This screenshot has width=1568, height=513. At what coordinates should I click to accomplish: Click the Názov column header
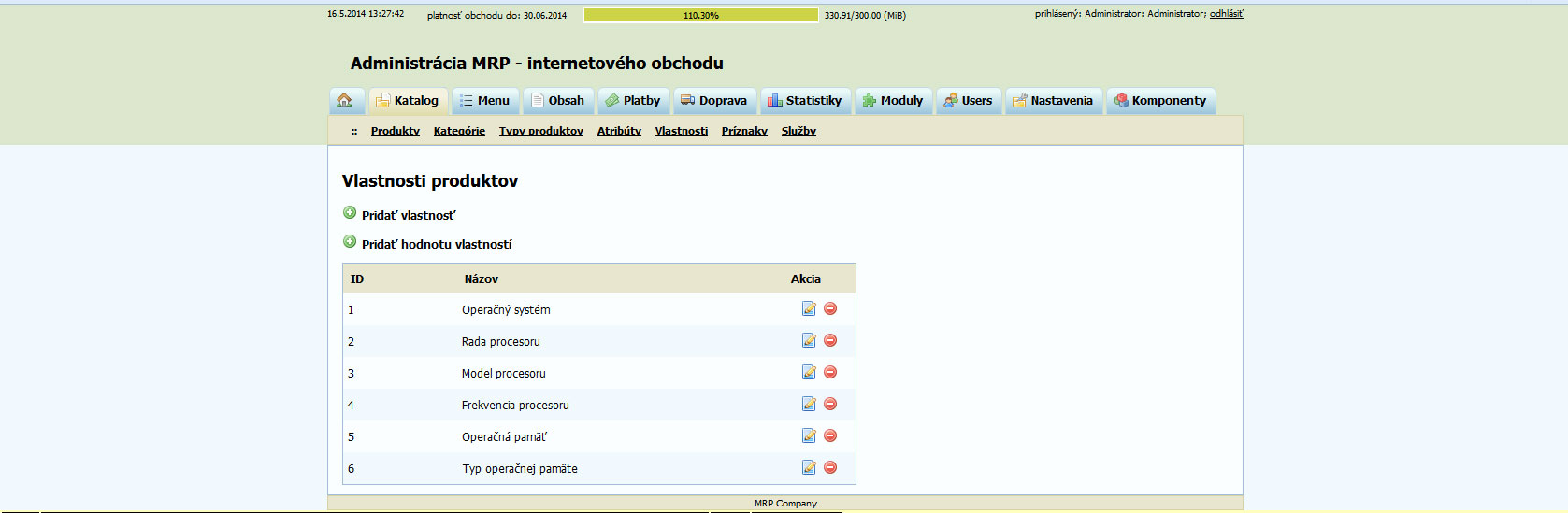(x=482, y=279)
